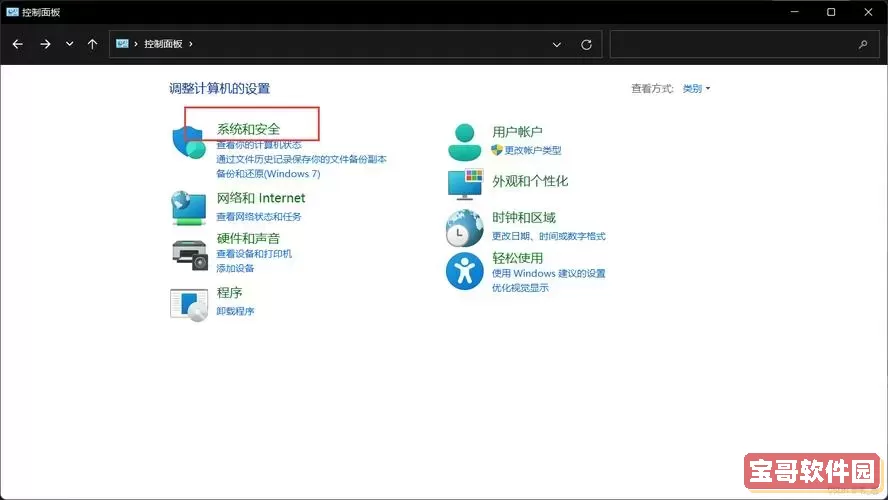The width and height of the screenshot is (888, 500).
Task: Open the 用户帐户 person icon
Action: pyautogui.click(x=464, y=142)
